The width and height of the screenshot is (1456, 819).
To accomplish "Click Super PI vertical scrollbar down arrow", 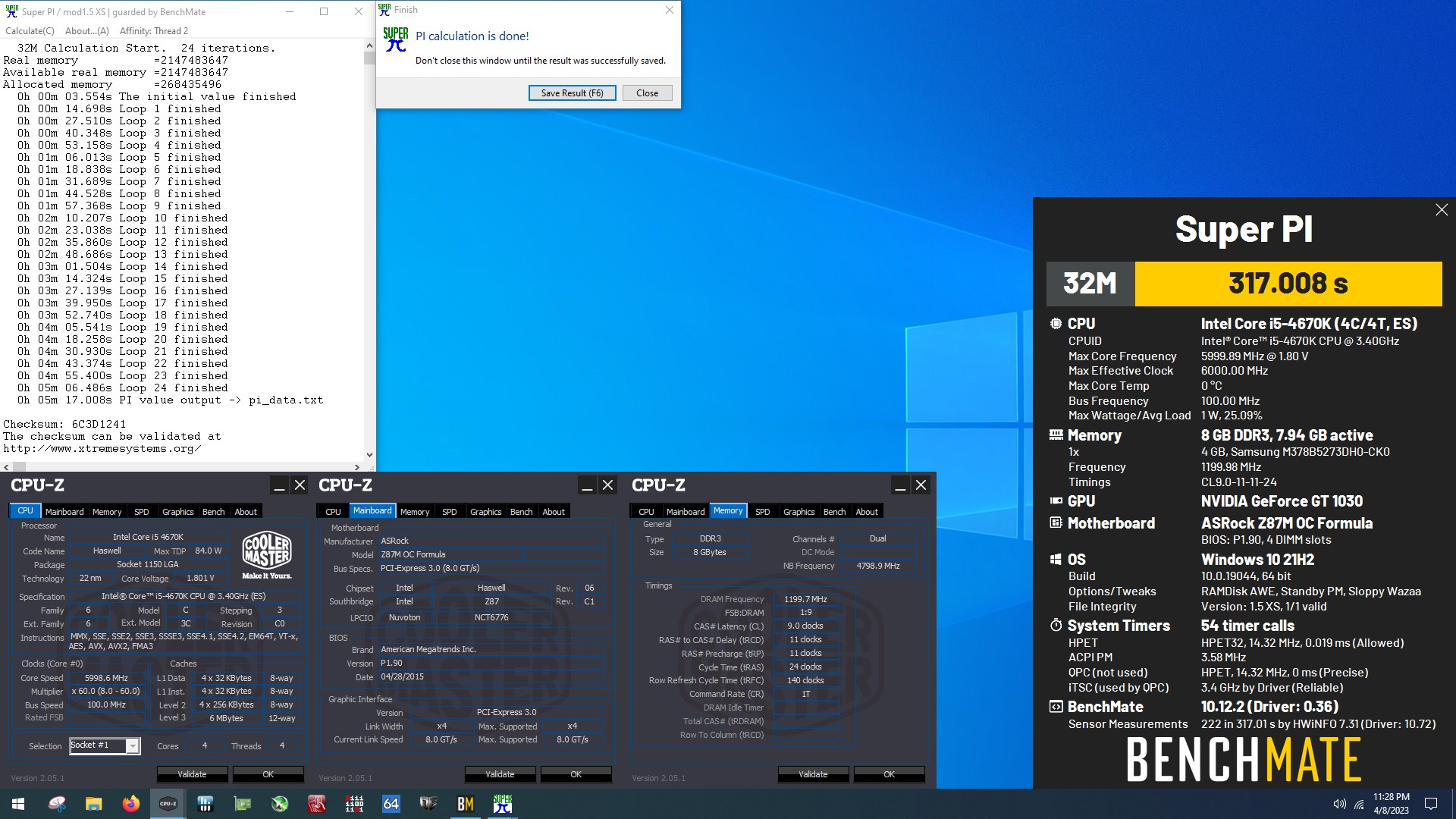I will (369, 455).
